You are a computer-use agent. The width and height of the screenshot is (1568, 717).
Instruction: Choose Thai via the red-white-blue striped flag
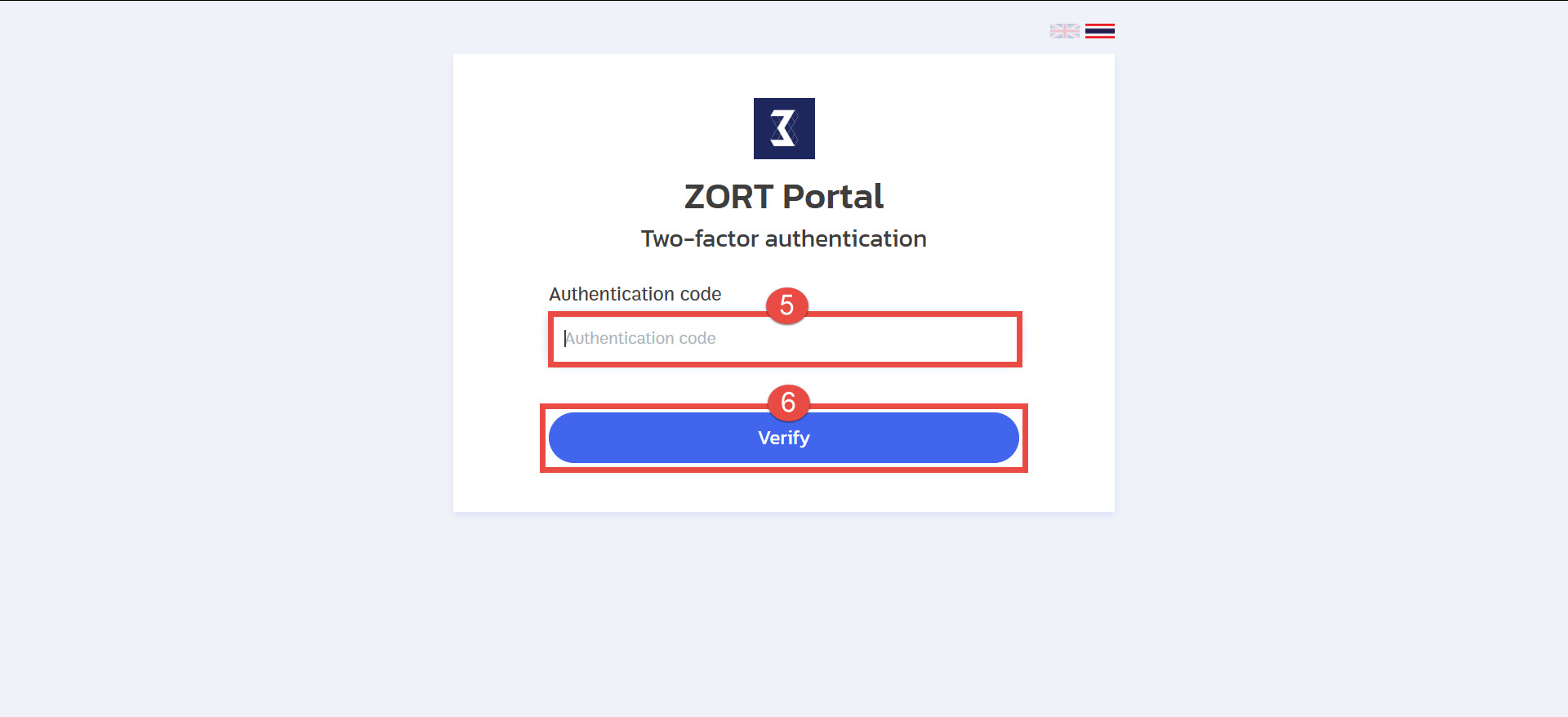1100,31
